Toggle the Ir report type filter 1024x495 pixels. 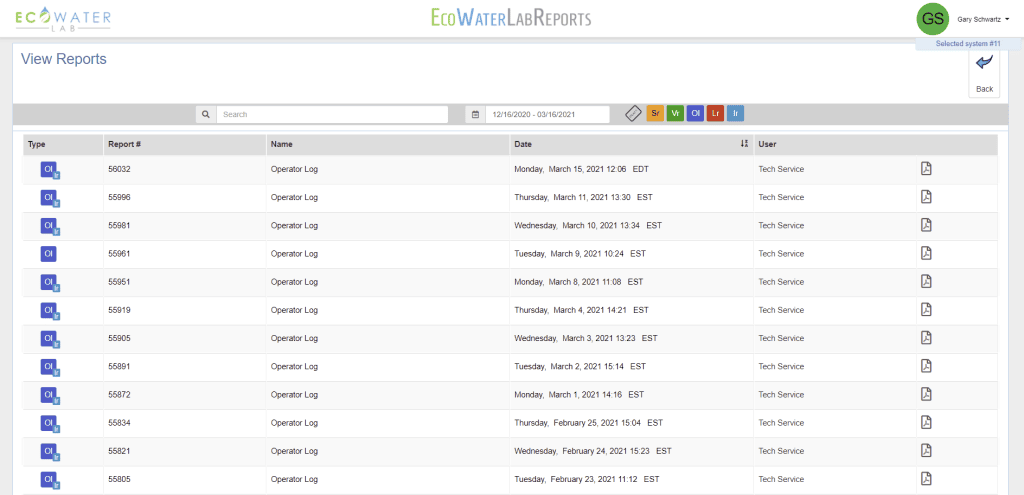(735, 114)
